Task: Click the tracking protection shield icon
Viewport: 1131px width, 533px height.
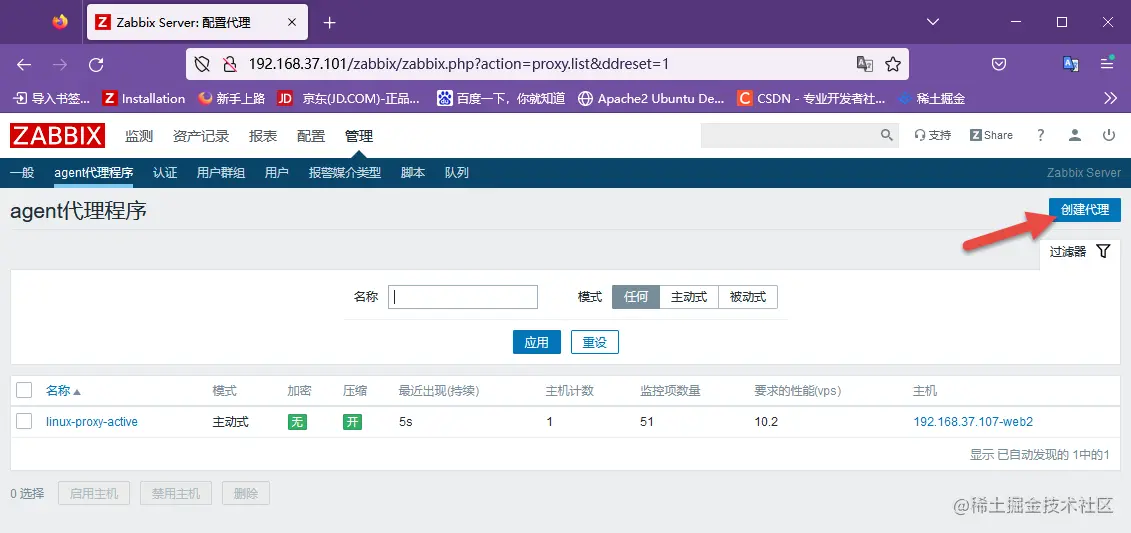Action: pyautogui.click(x=203, y=64)
